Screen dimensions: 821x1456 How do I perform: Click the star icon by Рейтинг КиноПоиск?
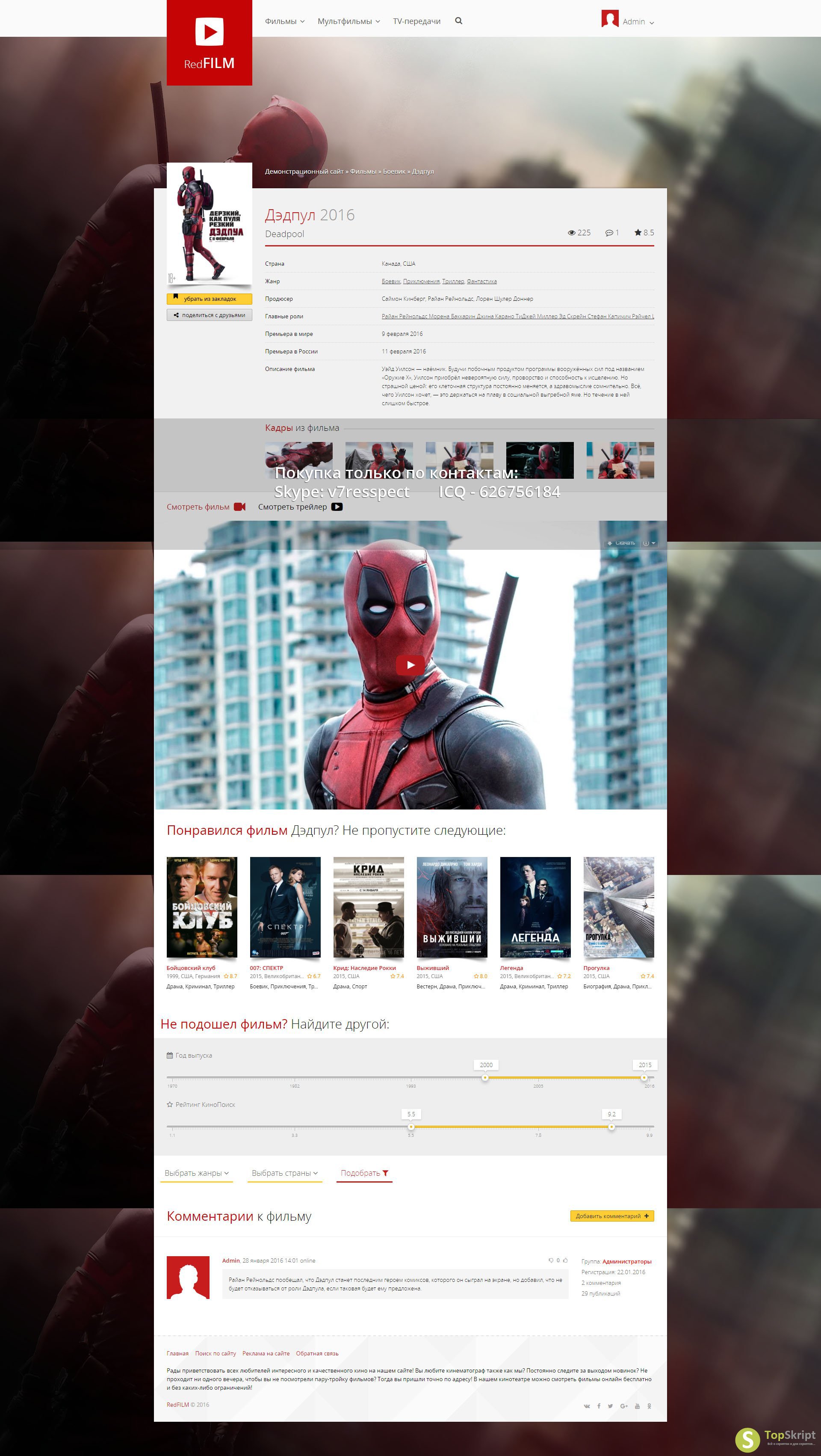point(169,1104)
